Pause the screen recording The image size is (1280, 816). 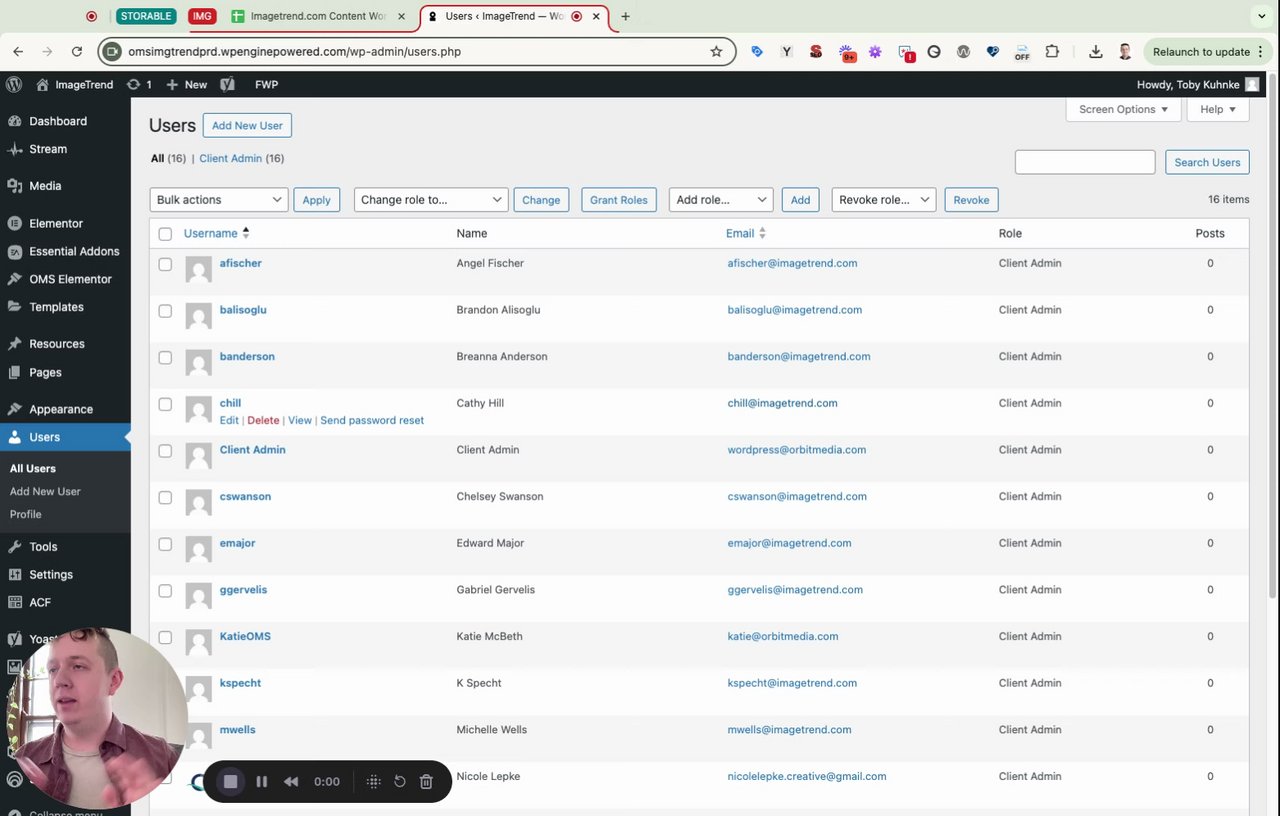click(x=261, y=782)
